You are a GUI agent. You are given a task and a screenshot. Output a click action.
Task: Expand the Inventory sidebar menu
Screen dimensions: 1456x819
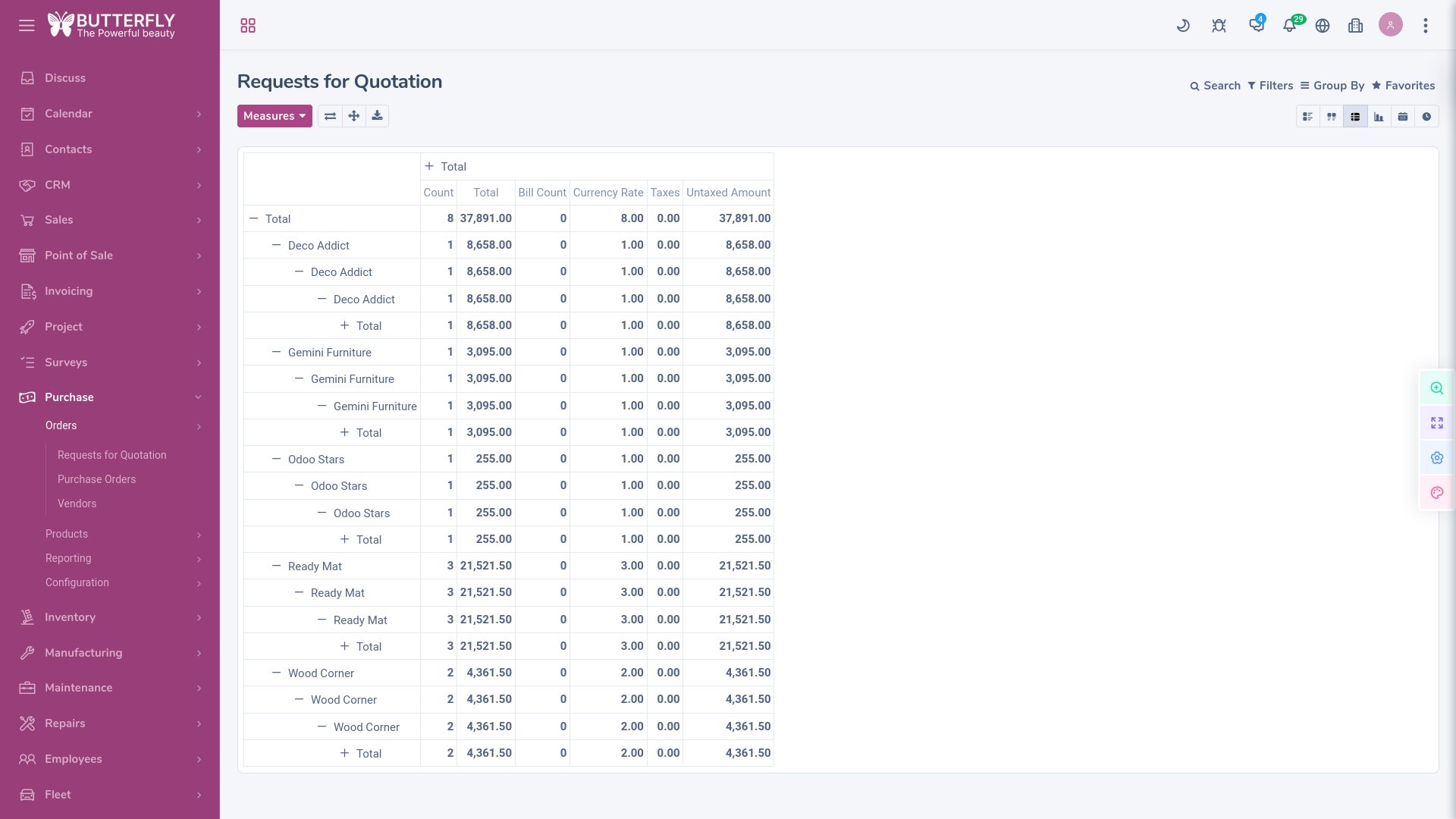(110, 617)
